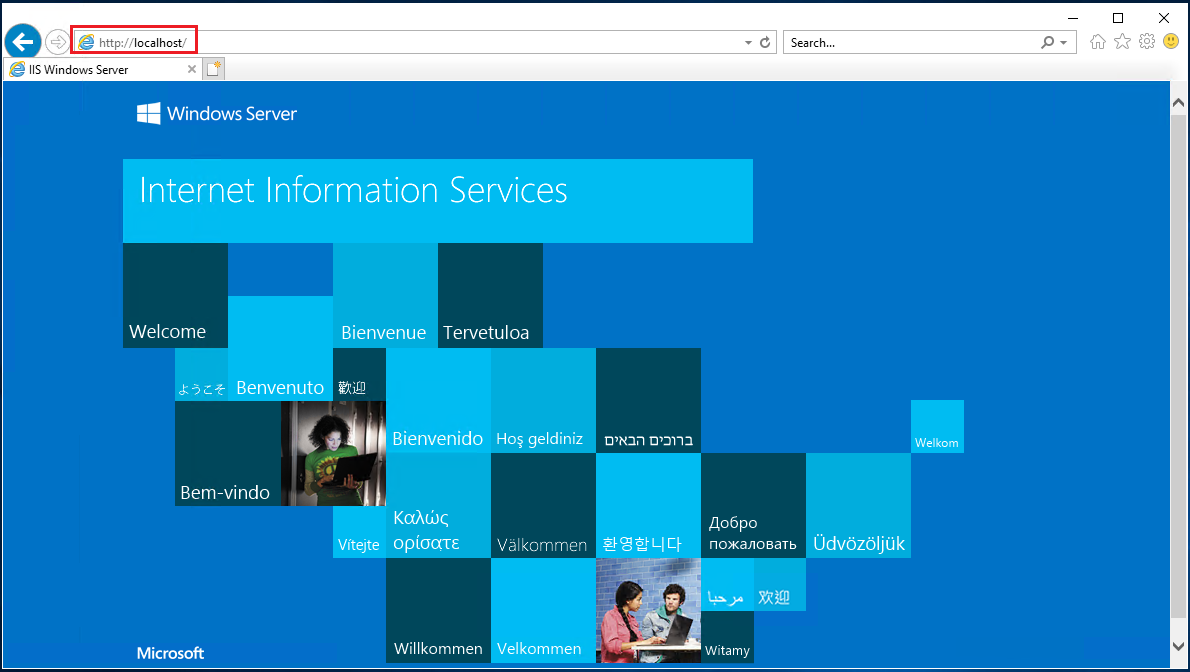Click the Internet Information Services banner

(x=438, y=201)
